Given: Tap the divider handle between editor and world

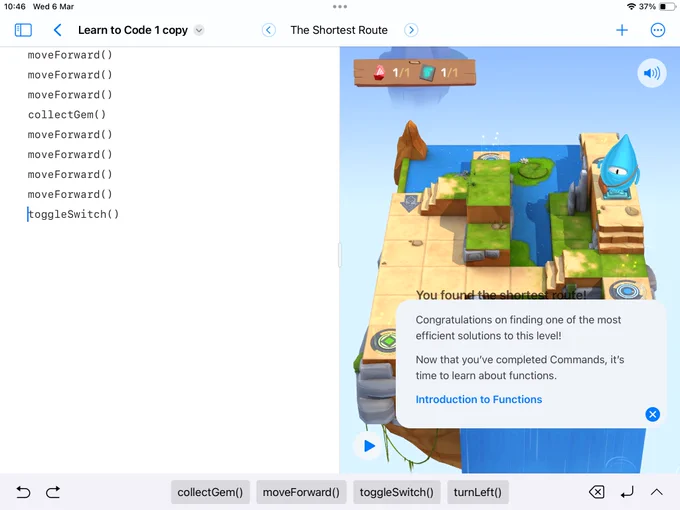Looking at the screenshot, I should point(340,255).
